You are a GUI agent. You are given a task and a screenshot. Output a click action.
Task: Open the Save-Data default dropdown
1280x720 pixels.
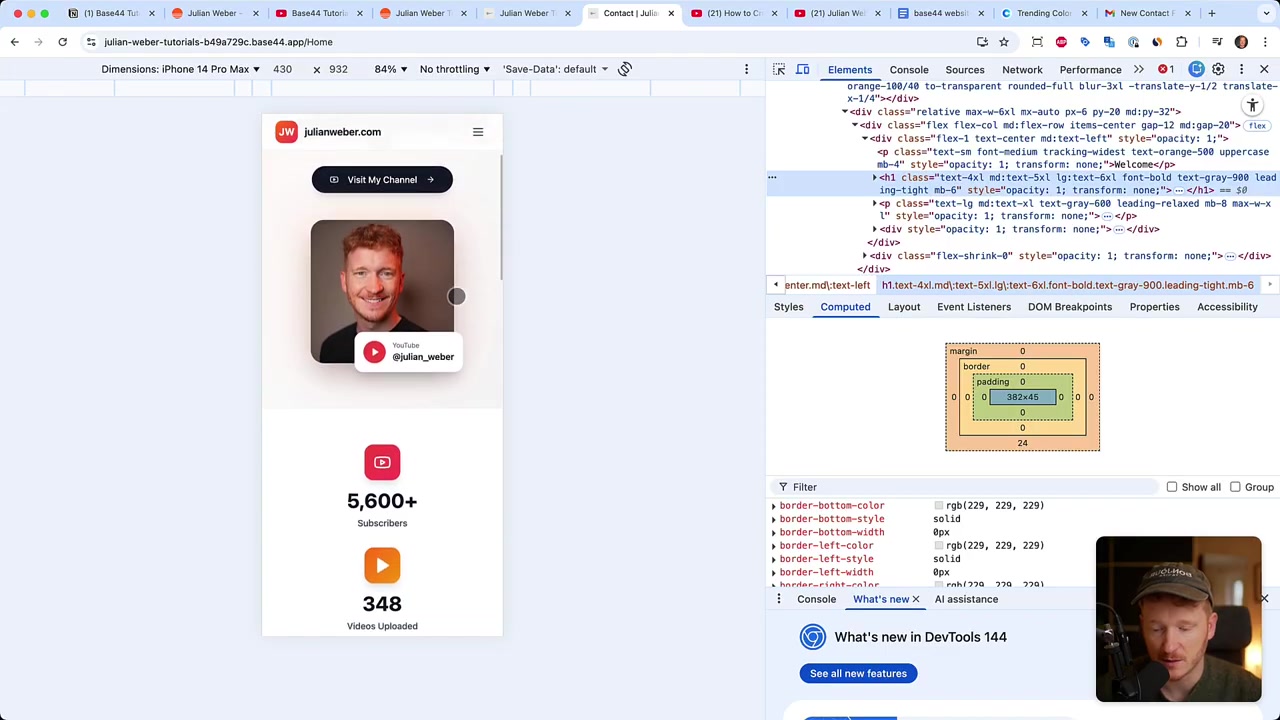click(x=555, y=69)
